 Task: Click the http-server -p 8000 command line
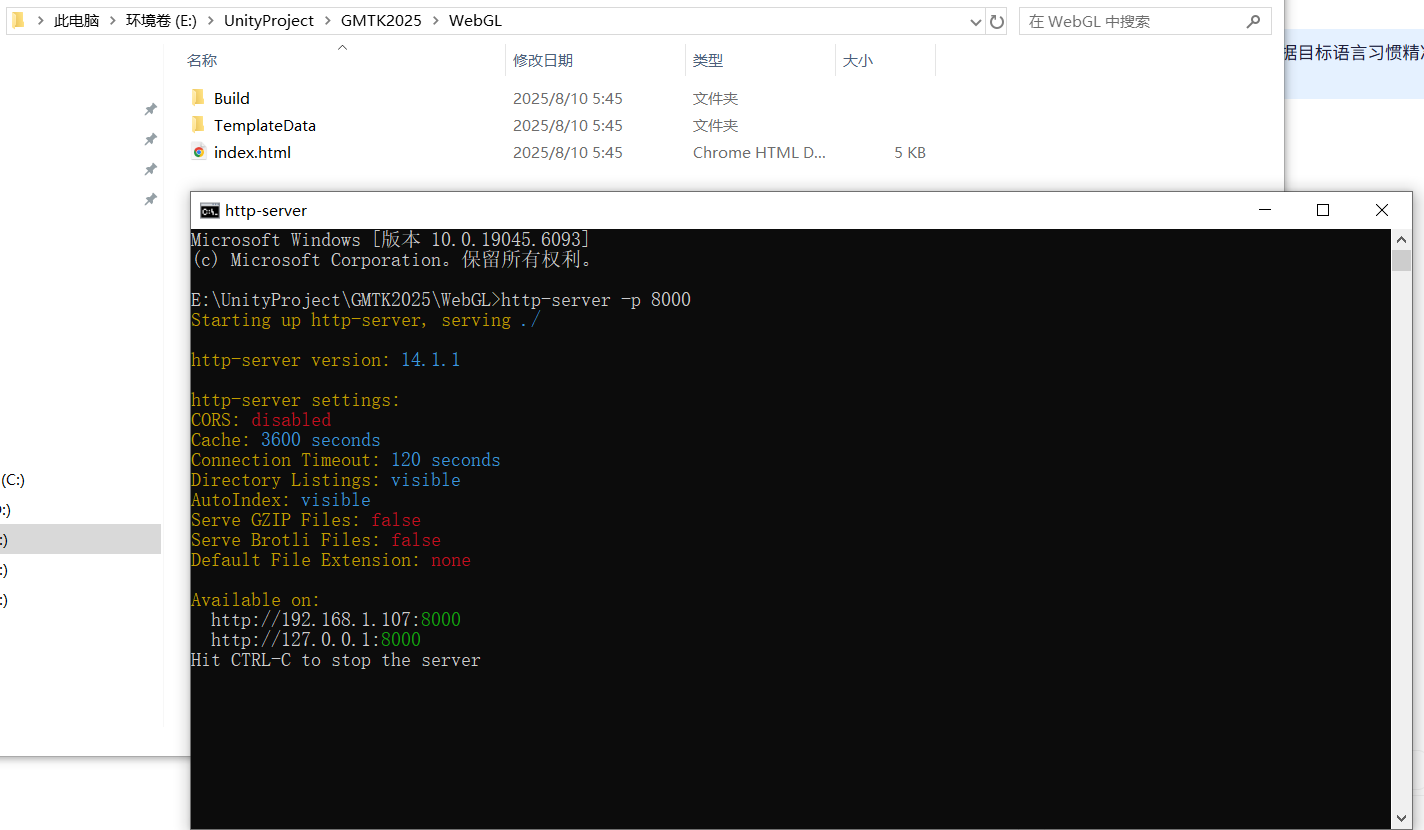click(441, 300)
